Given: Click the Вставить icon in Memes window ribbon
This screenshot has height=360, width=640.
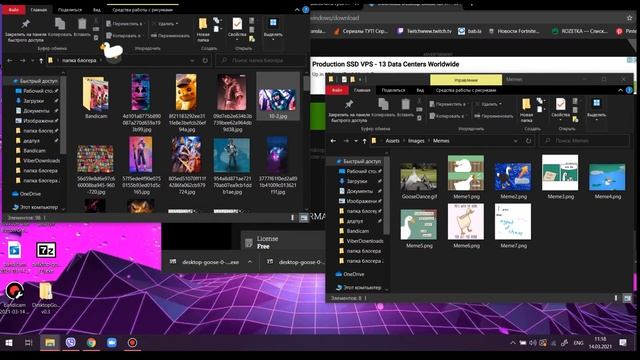Looking at the screenshot, I should click(x=405, y=104).
